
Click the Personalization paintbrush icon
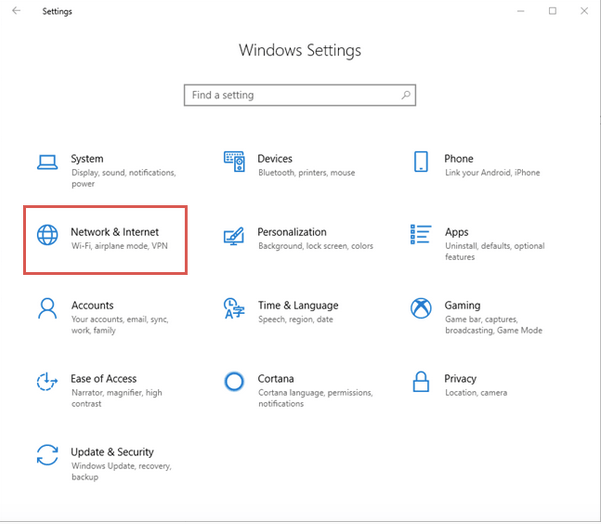coord(234,236)
